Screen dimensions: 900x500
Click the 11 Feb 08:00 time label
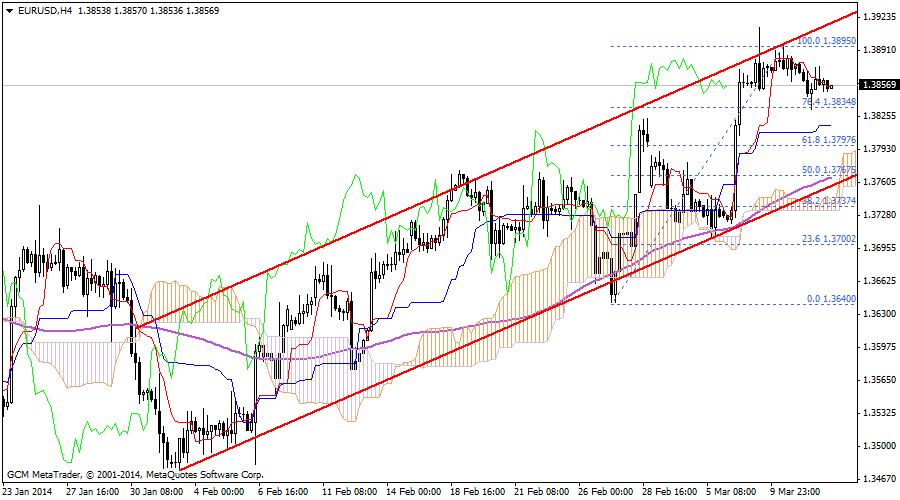click(350, 492)
